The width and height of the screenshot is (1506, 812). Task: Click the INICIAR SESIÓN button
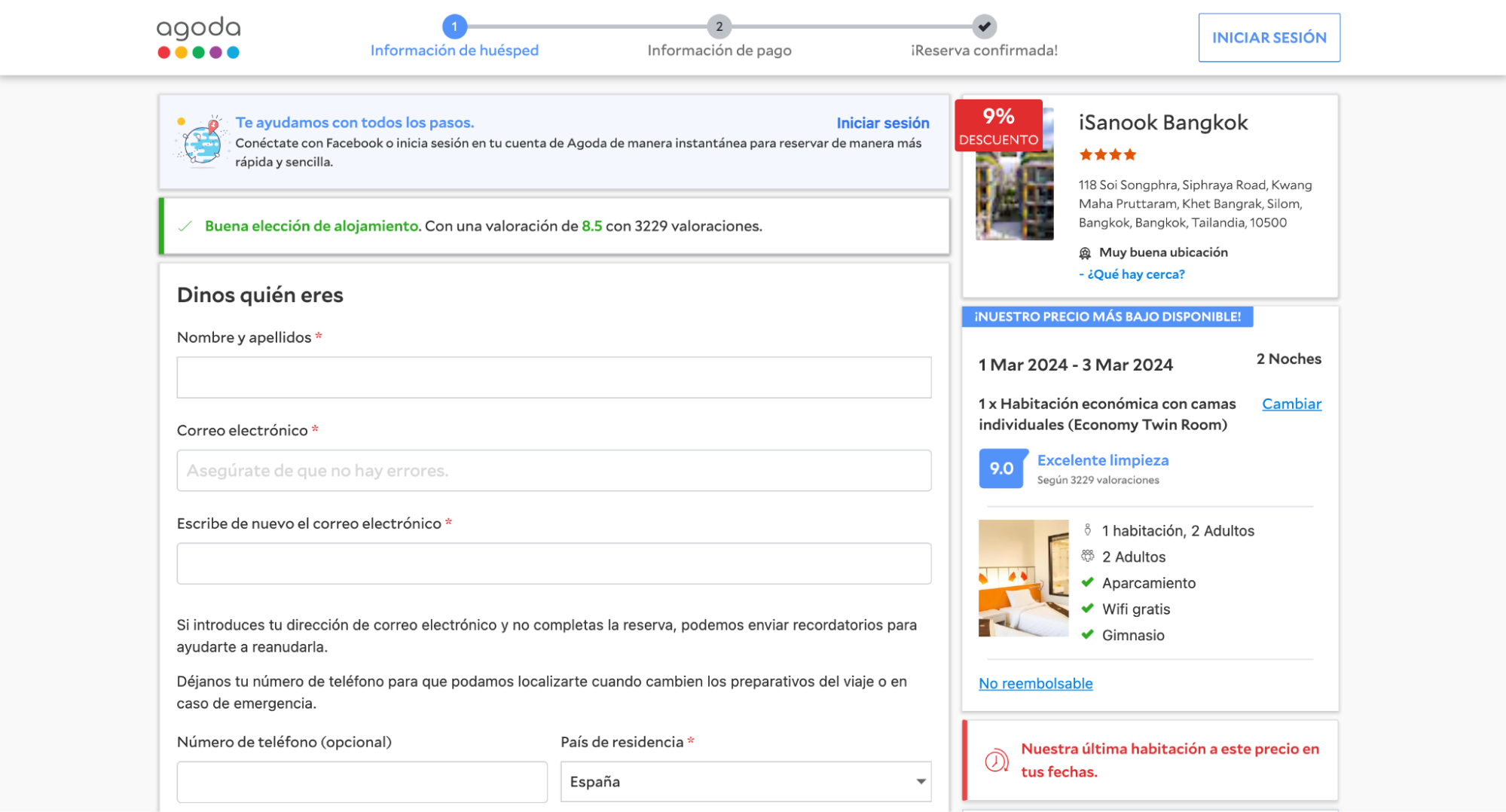(x=1269, y=38)
